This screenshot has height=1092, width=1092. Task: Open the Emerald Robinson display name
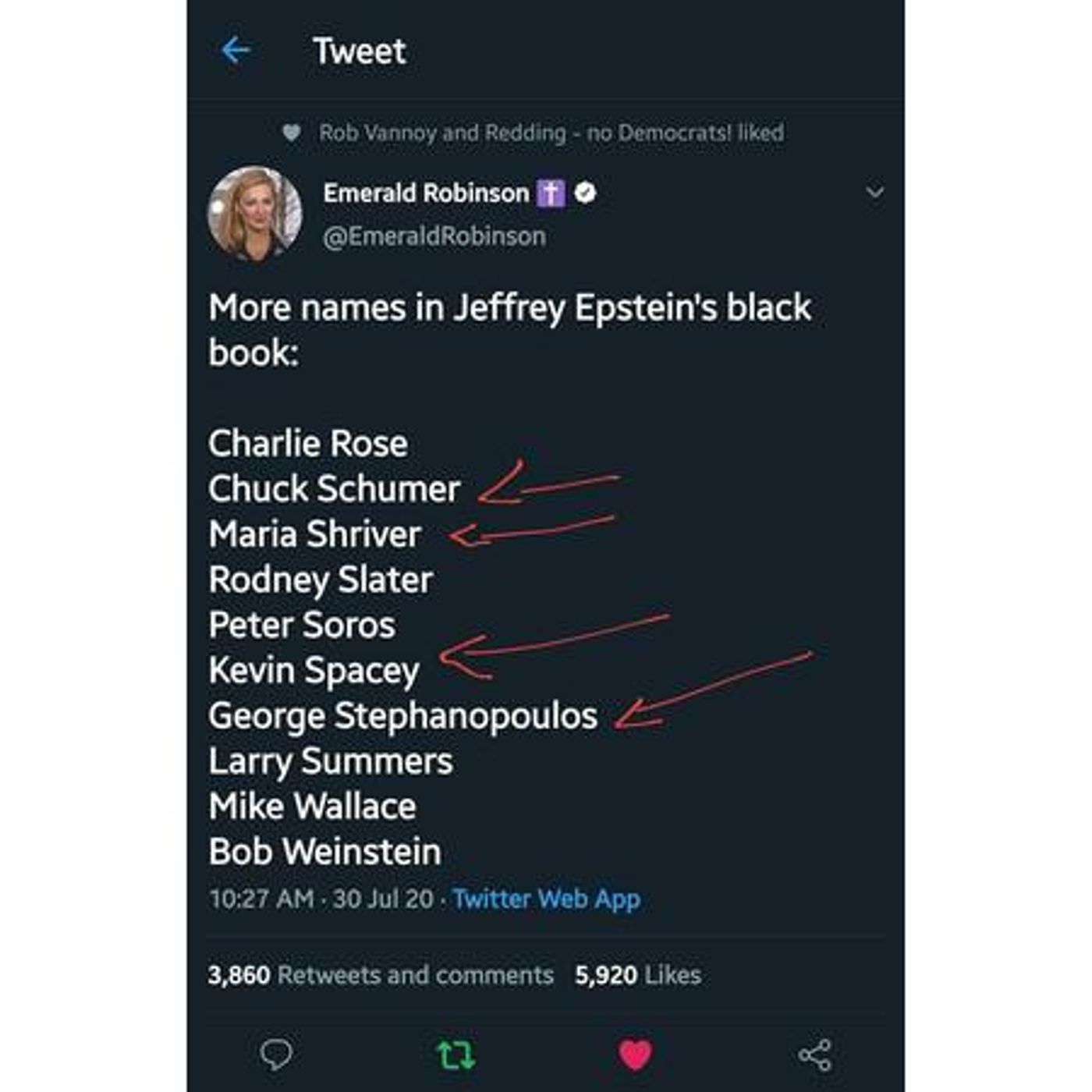point(426,193)
